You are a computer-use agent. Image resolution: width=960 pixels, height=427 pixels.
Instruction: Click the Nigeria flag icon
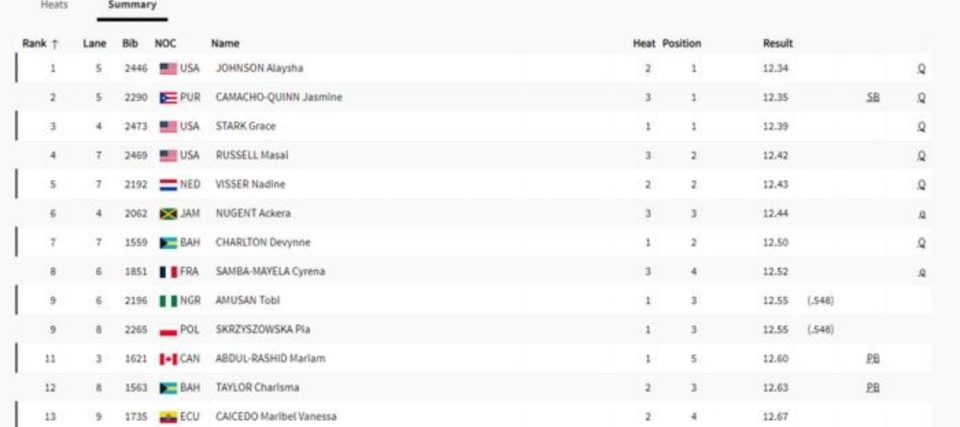tap(168, 301)
